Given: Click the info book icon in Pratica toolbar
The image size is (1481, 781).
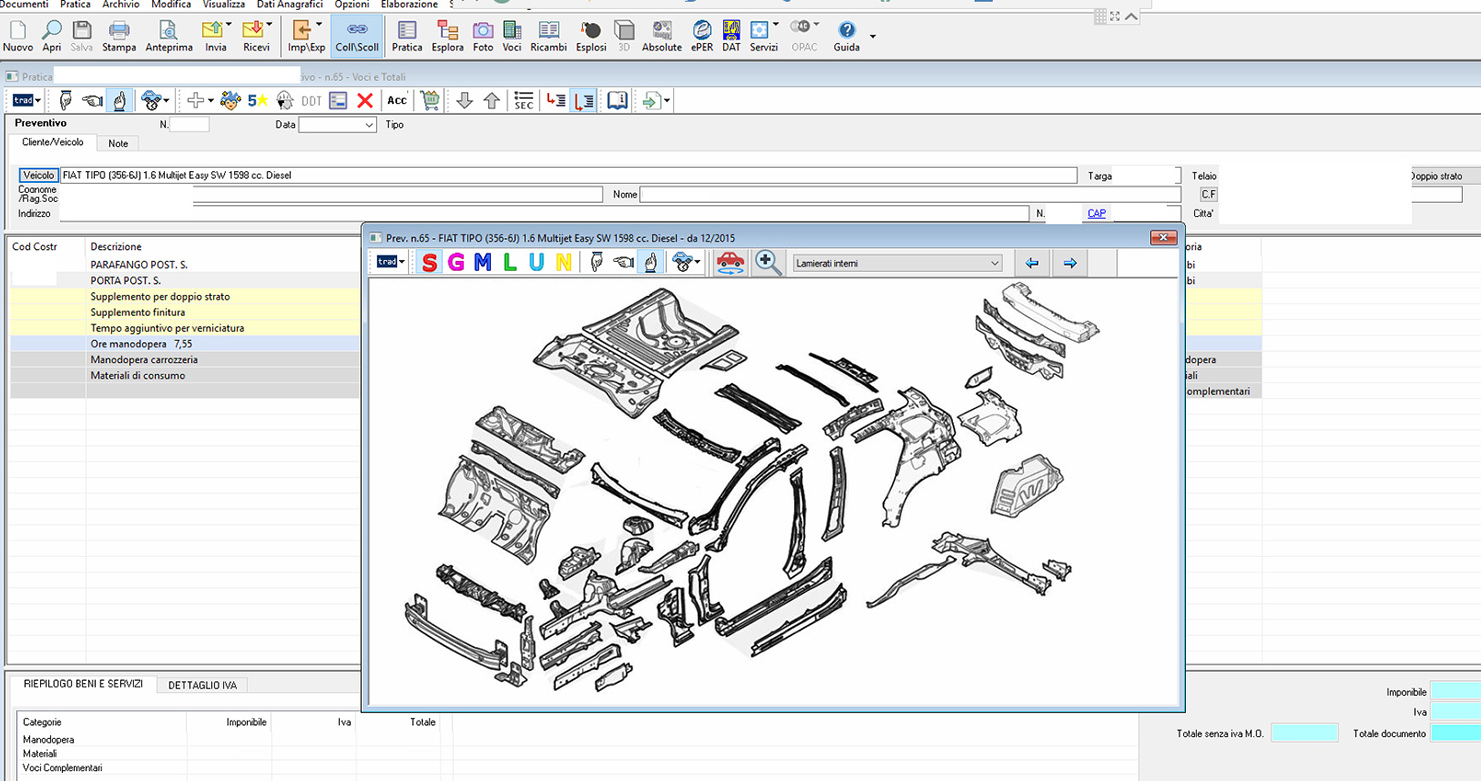Looking at the screenshot, I should (618, 100).
